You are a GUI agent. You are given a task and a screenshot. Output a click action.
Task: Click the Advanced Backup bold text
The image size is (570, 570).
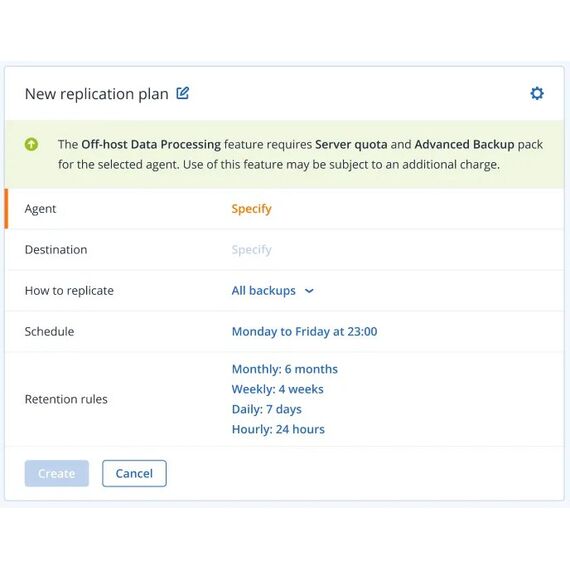tap(464, 144)
